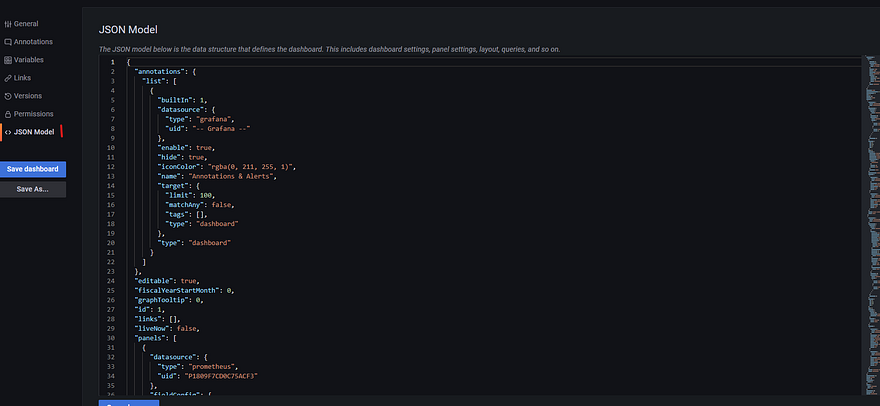The width and height of the screenshot is (880, 406).
Task: Click the code minimap on editor's right
Action: 871,225
